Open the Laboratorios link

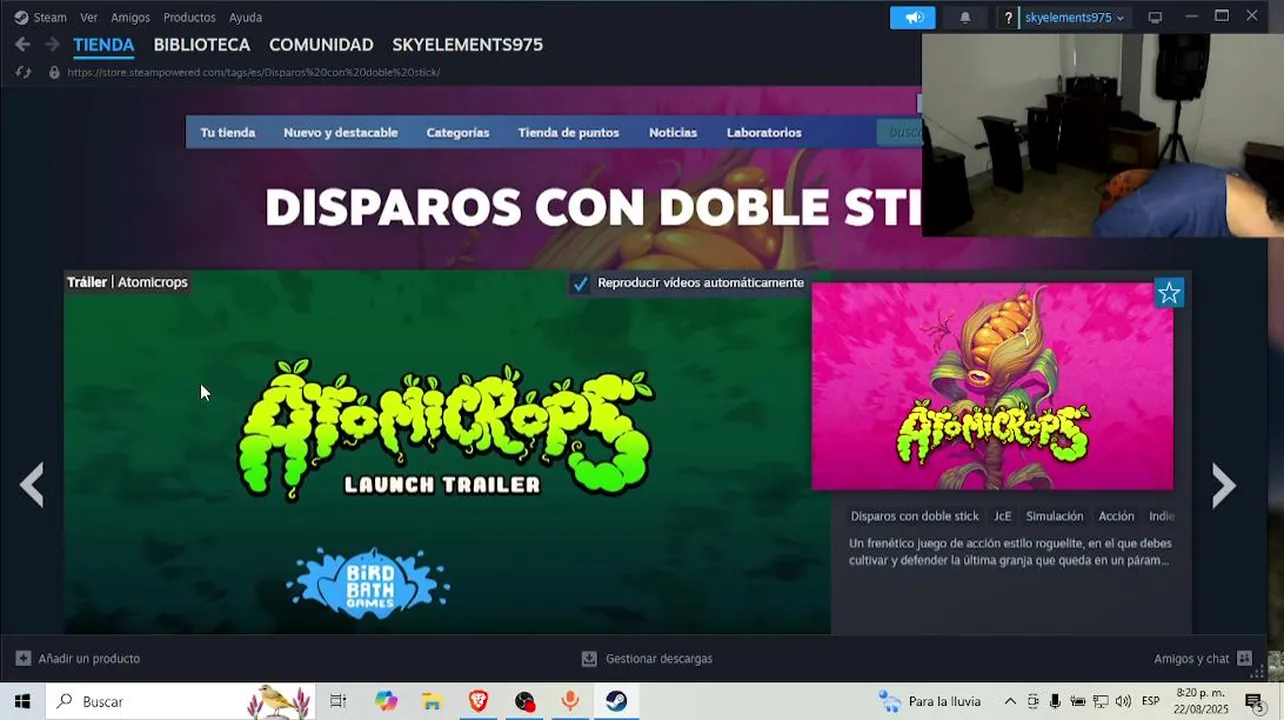(764, 132)
